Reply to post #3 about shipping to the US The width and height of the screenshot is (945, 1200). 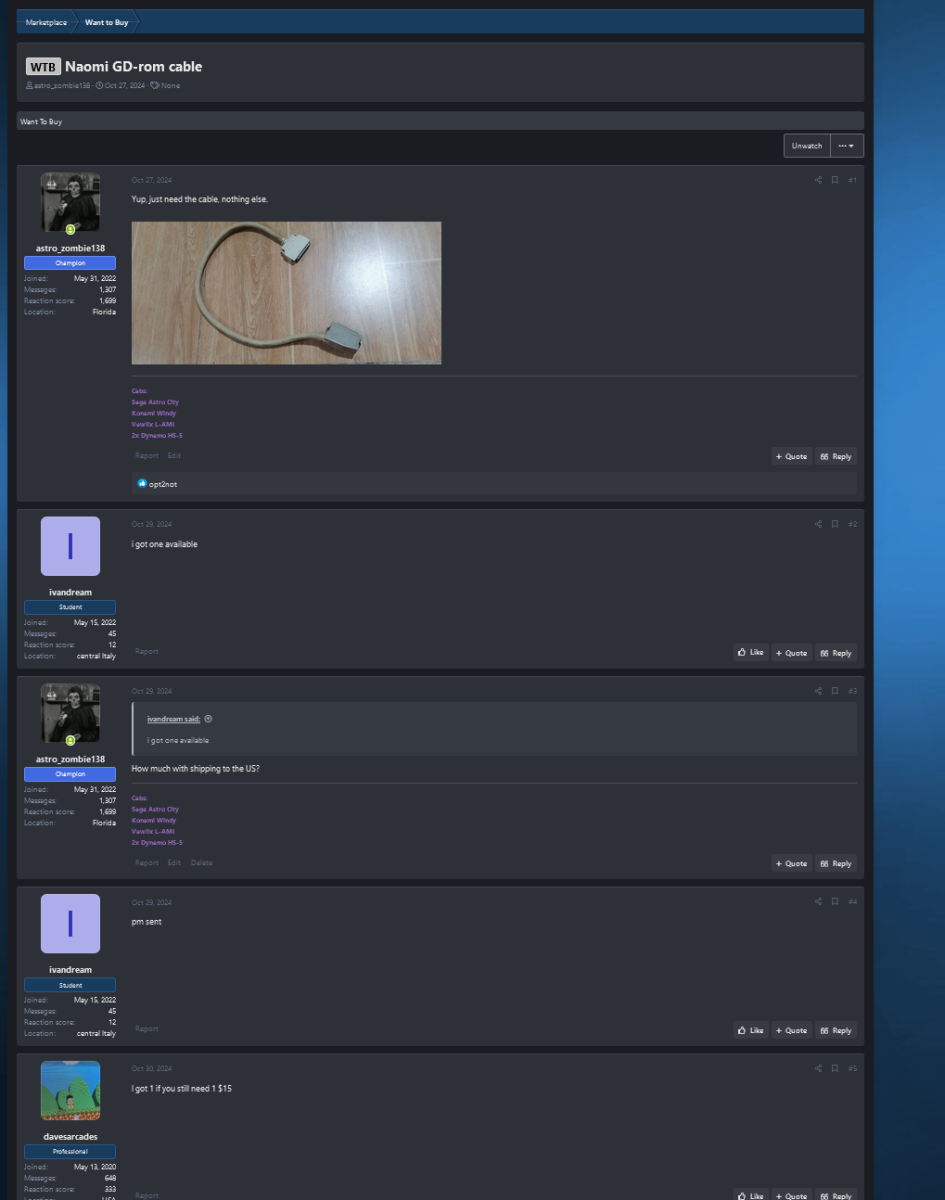(836, 864)
